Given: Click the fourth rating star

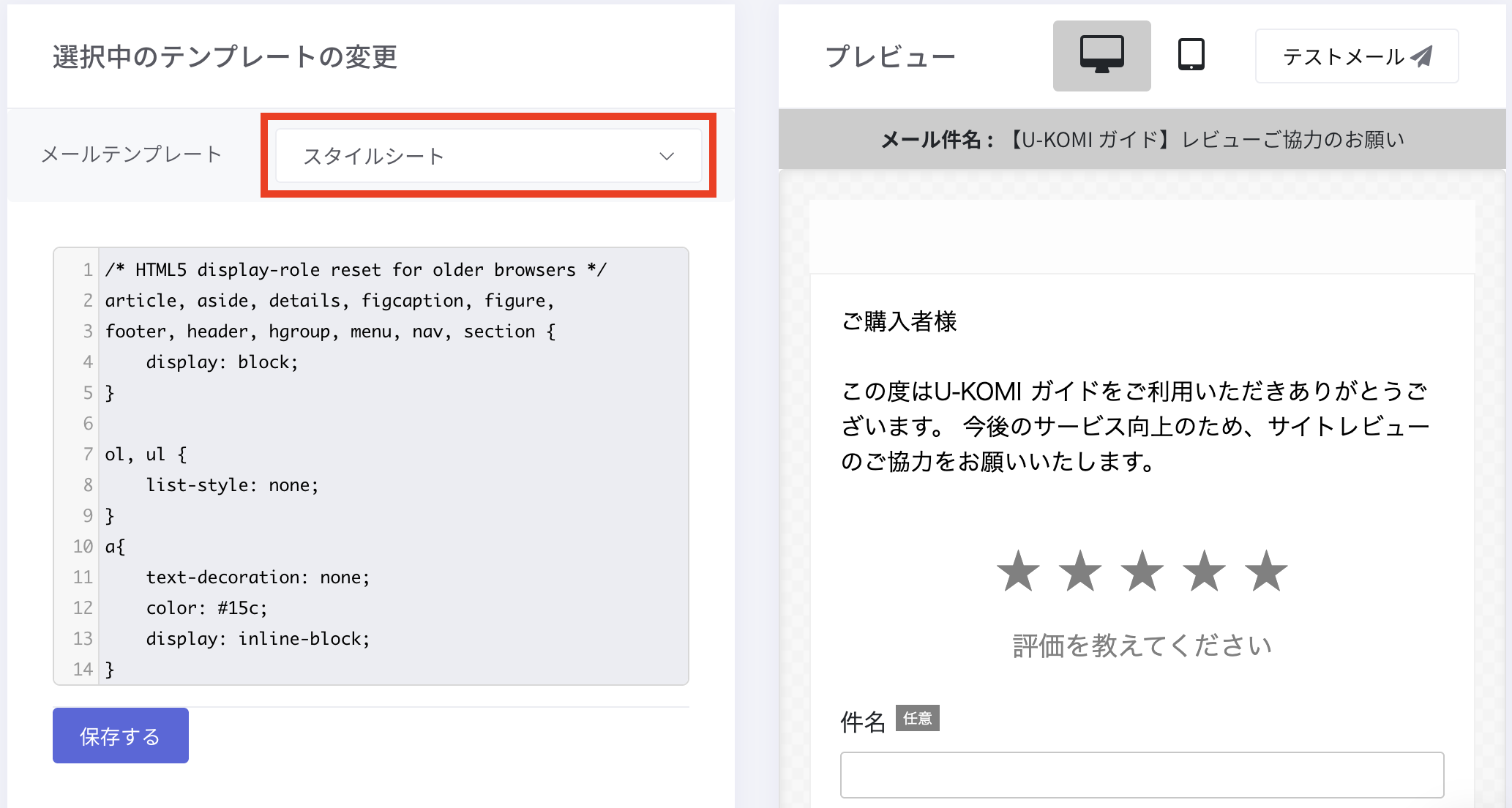Looking at the screenshot, I should 1204,572.
